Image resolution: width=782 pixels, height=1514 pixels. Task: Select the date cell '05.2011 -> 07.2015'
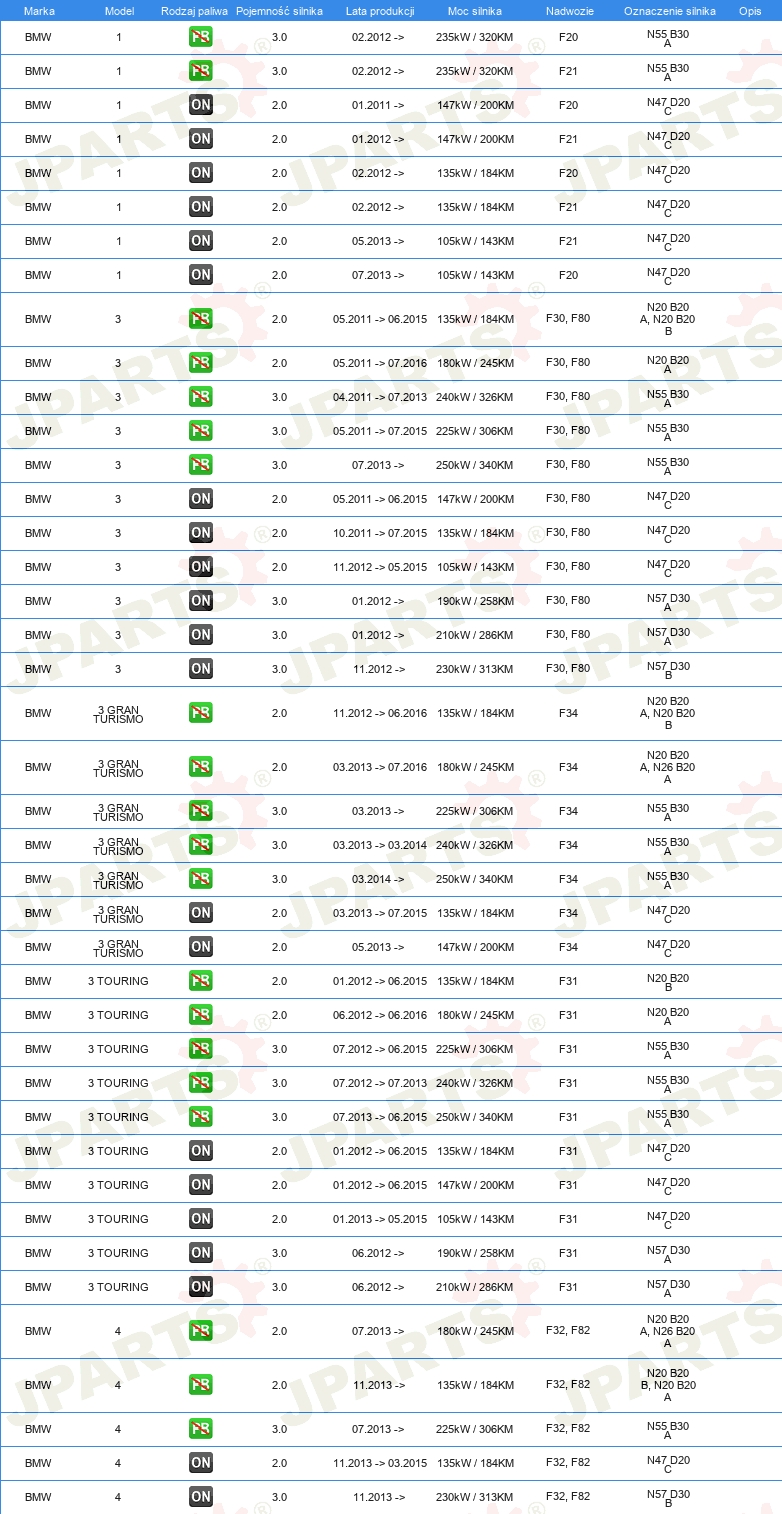click(x=380, y=431)
